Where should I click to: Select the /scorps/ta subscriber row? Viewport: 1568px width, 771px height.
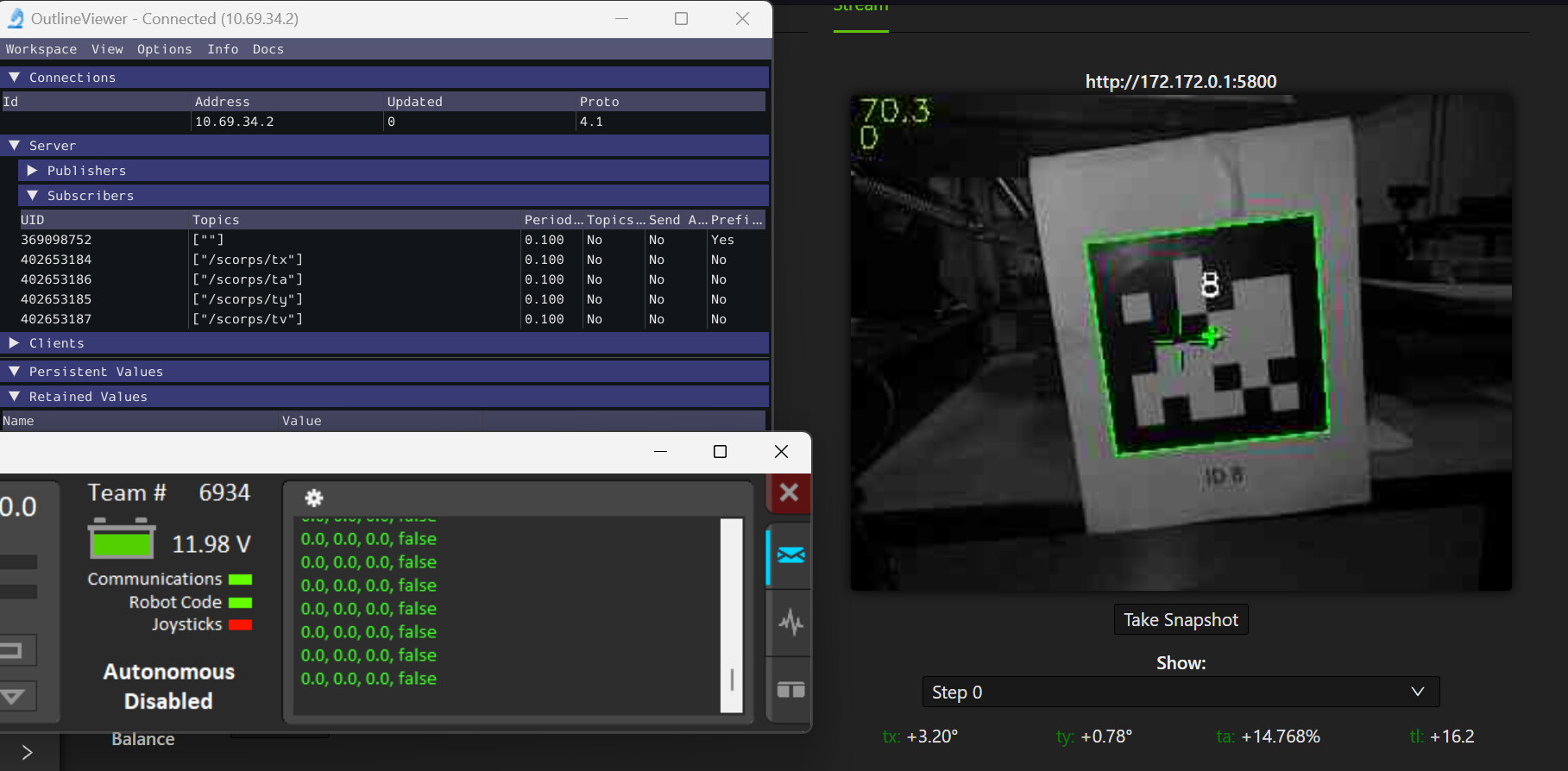[x=392, y=279]
